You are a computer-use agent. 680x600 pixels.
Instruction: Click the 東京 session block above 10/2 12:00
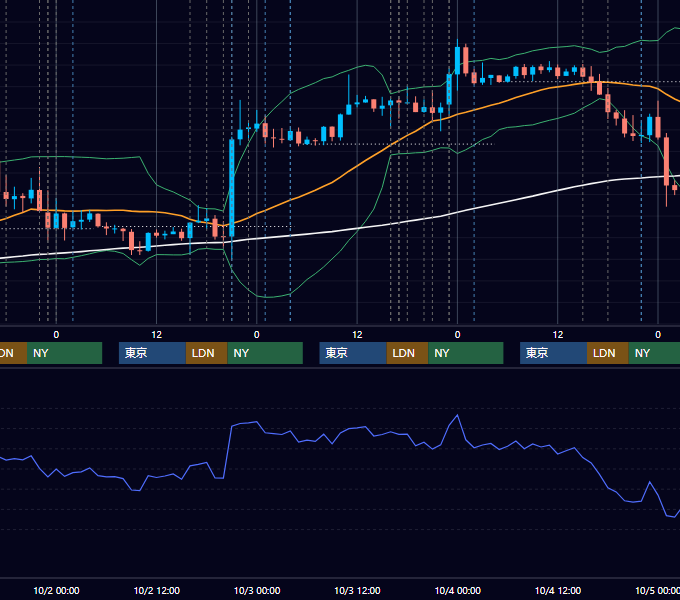pyautogui.click(x=153, y=353)
